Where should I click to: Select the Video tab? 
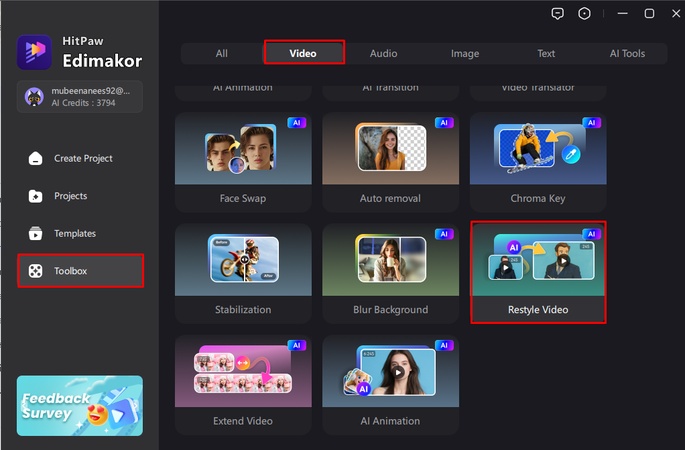(x=303, y=53)
